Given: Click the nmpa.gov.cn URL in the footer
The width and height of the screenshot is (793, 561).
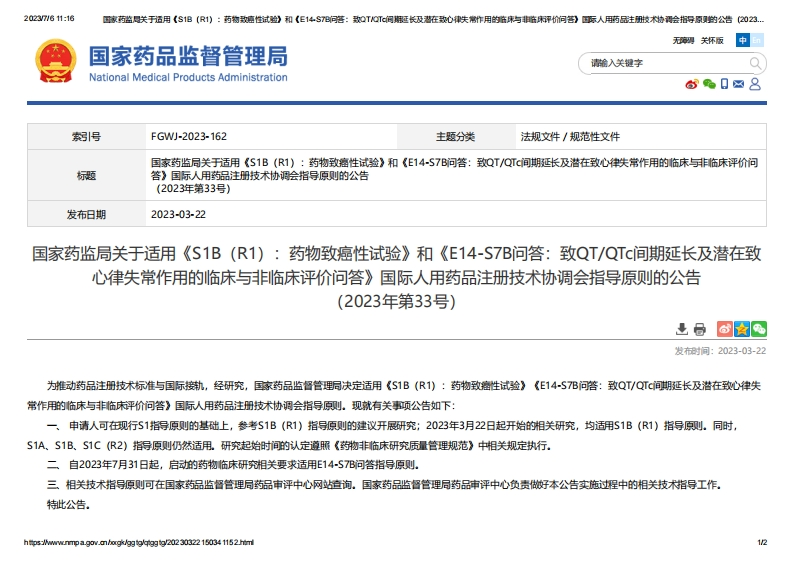Looking at the screenshot, I should tap(139, 543).
